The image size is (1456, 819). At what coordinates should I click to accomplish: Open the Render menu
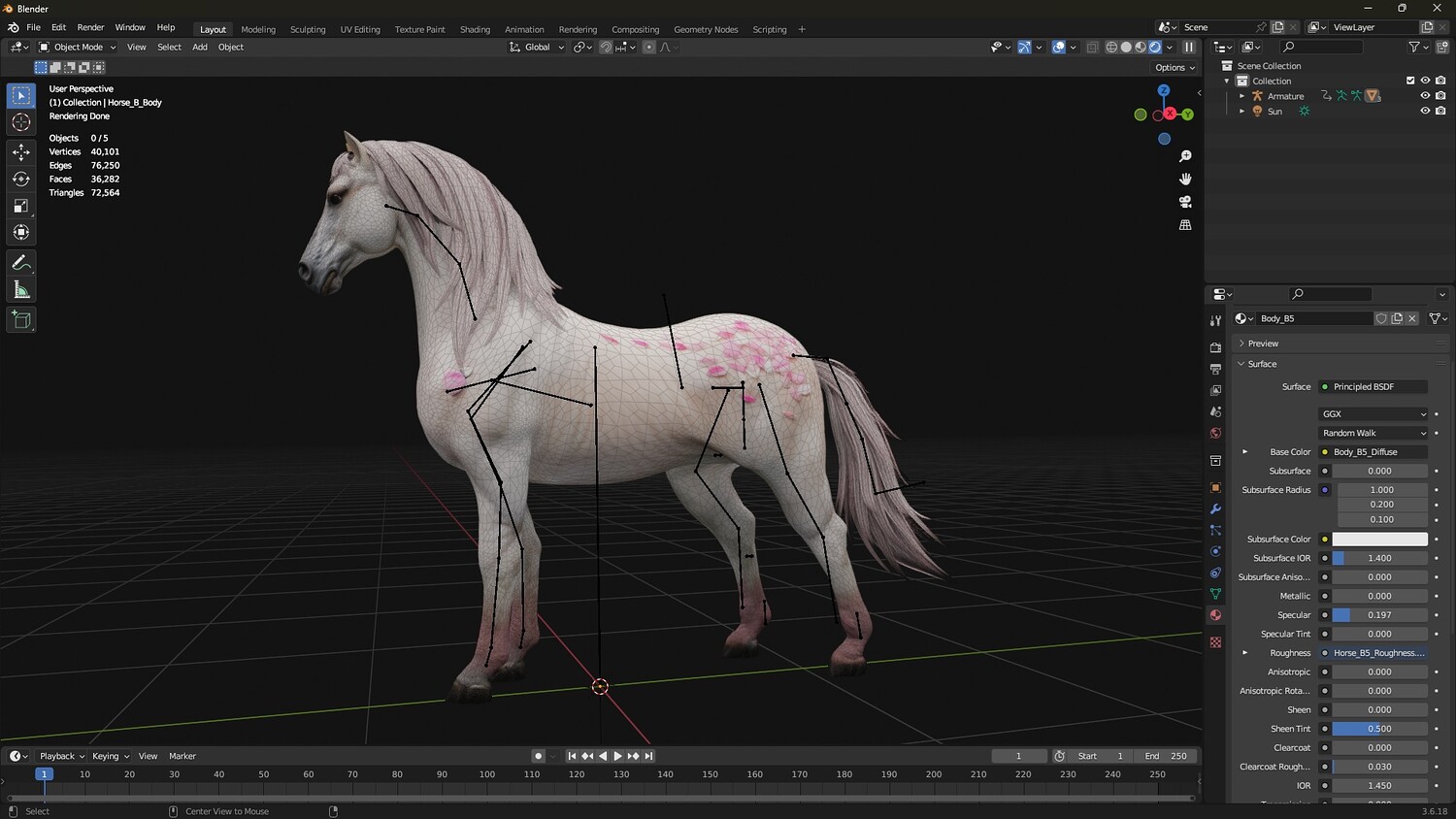[x=90, y=28]
